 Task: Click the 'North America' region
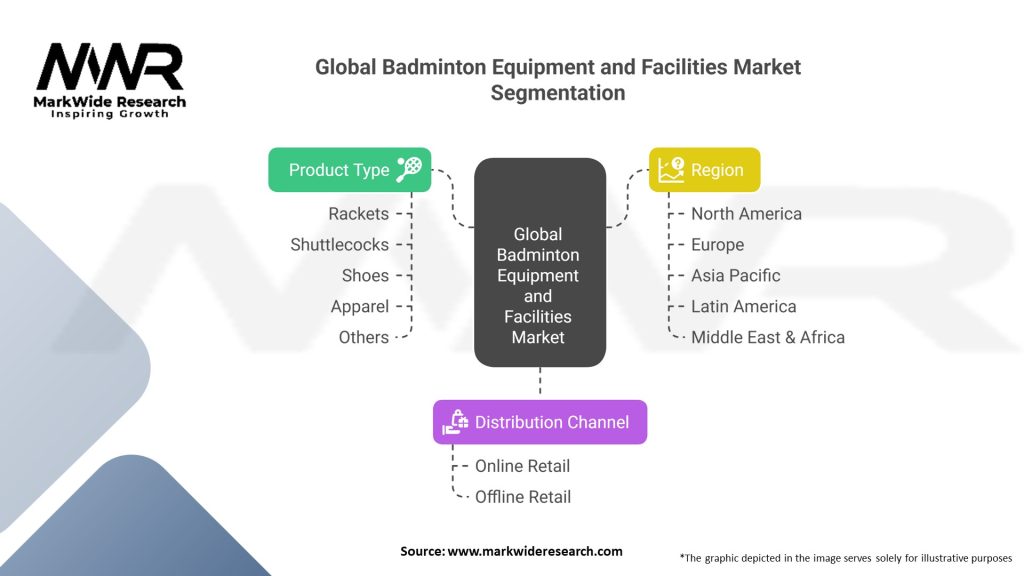click(x=746, y=214)
